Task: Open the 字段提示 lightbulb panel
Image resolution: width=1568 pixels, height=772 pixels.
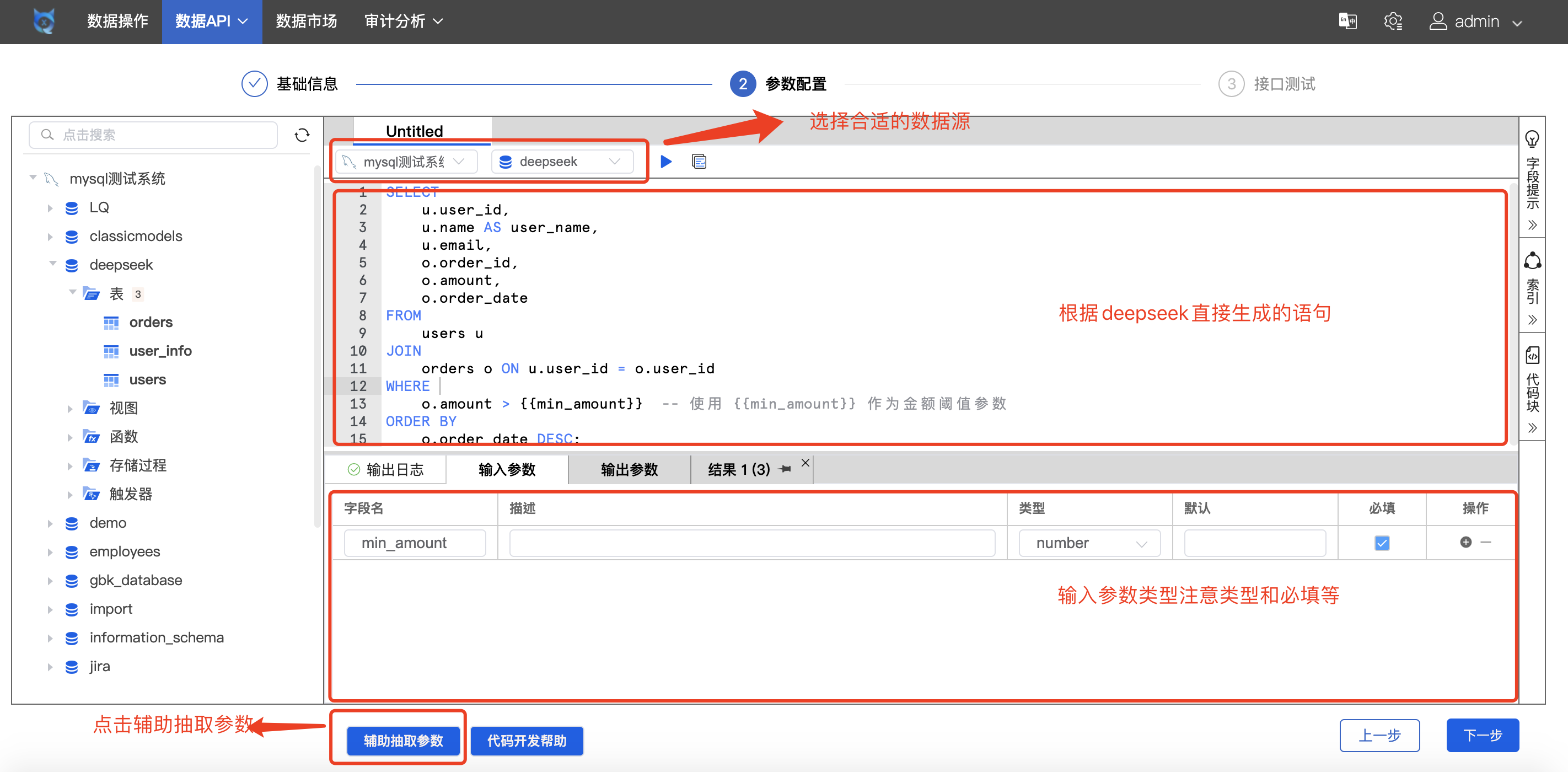Action: pos(1532,139)
